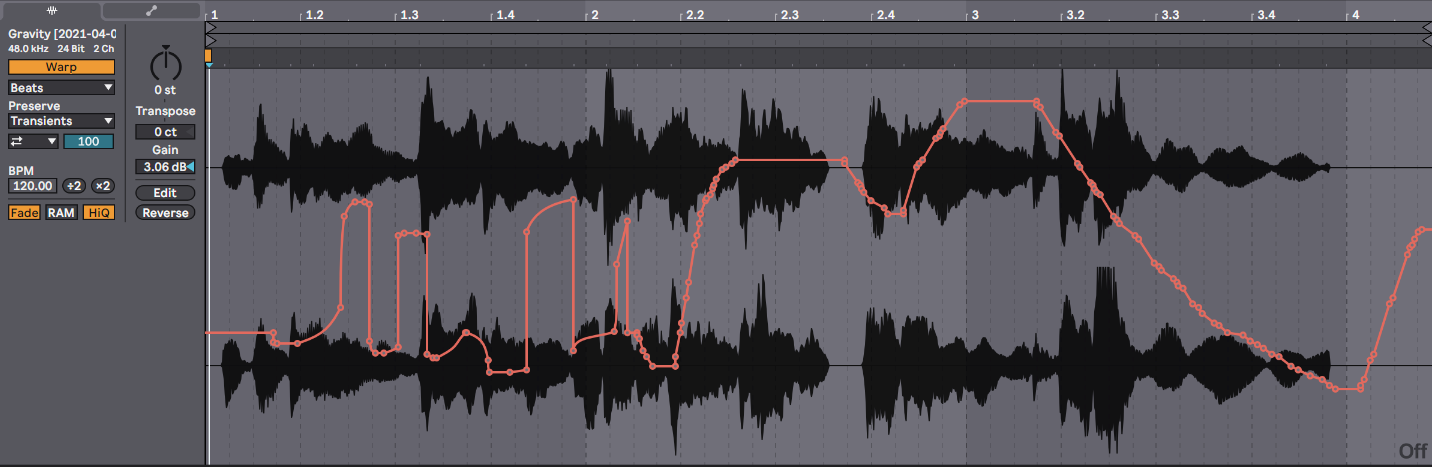Toggle the RAM mode switch
The width and height of the screenshot is (1432, 467).
(61, 213)
